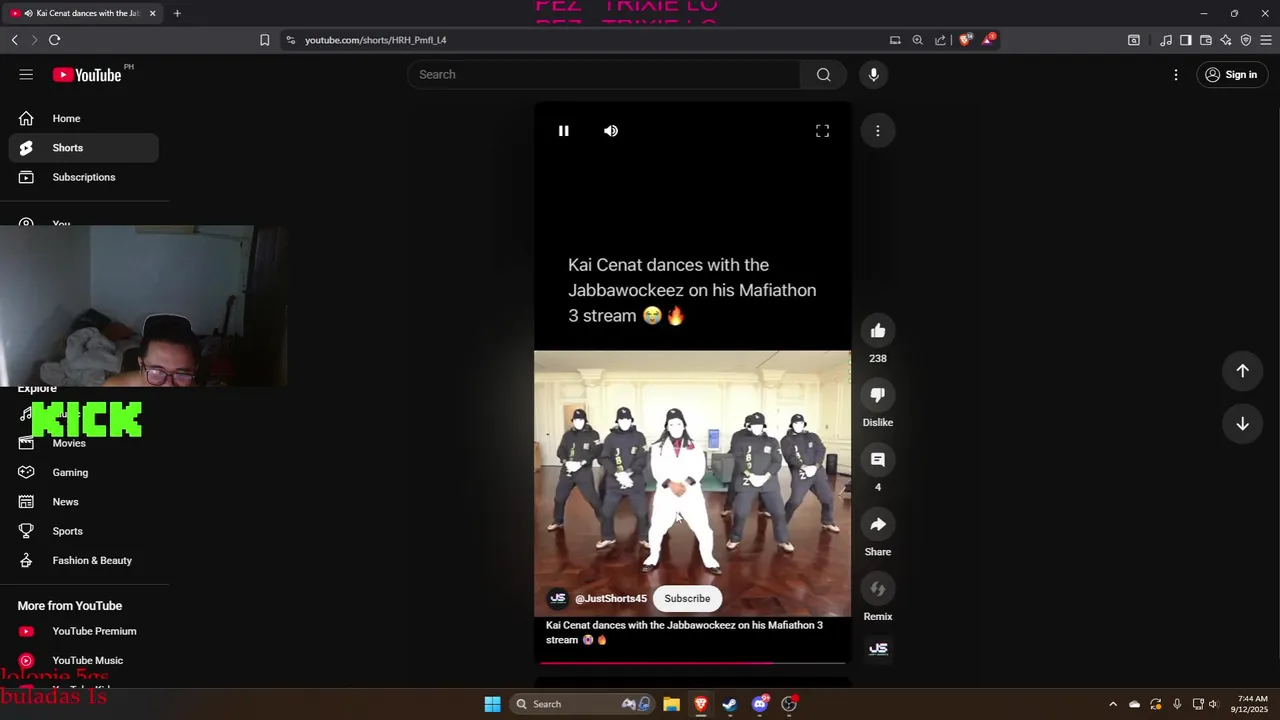Open Windows Start menu
The width and height of the screenshot is (1280, 720).
point(492,704)
